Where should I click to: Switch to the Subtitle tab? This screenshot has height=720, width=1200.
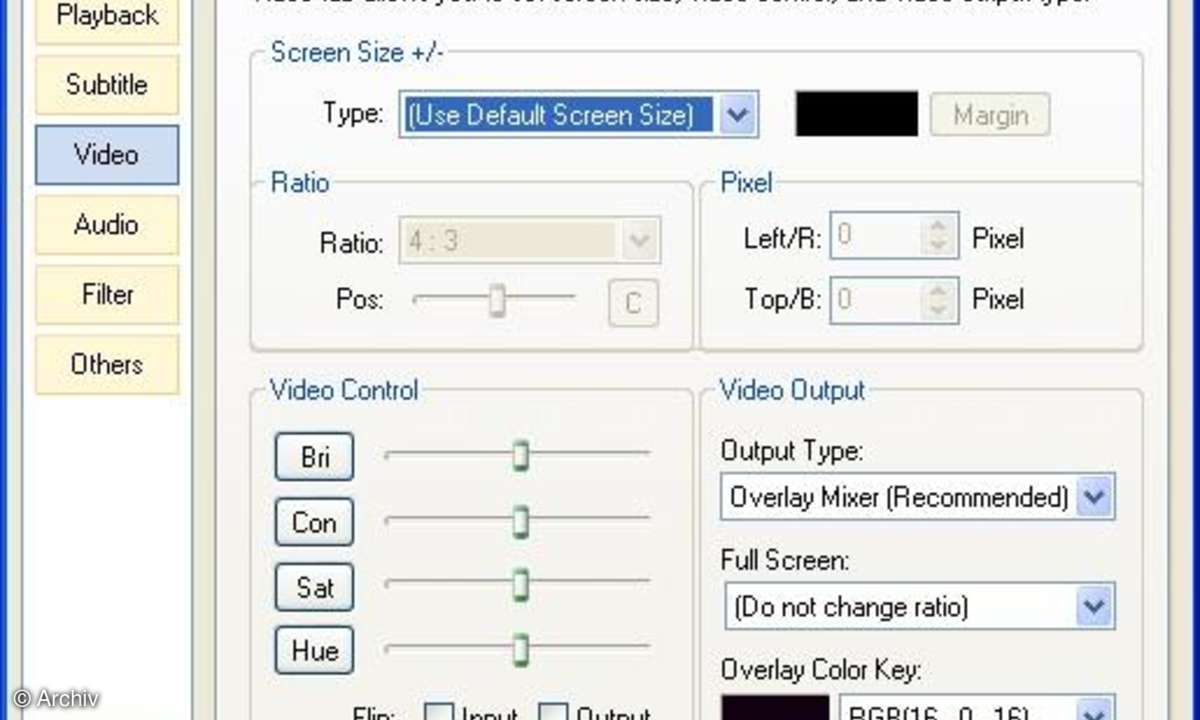click(x=107, y=85)
